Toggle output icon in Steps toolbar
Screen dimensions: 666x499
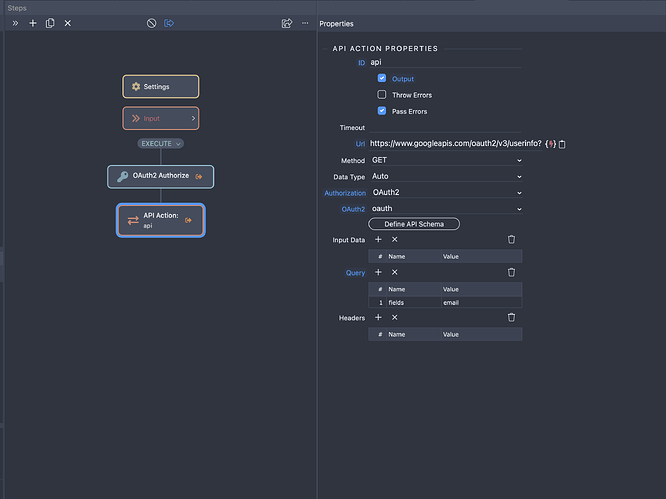(169, 23)
